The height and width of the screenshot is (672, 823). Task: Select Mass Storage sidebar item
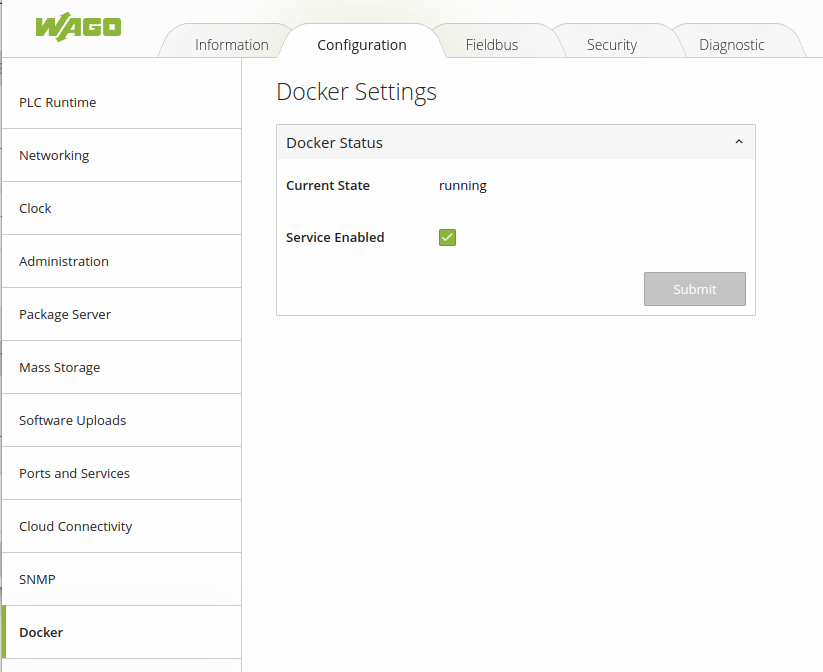[60, 368]
